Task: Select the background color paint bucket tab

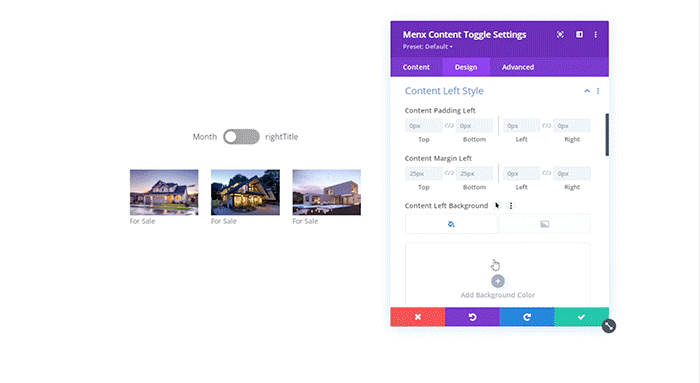Action: (x=451, y=224)
